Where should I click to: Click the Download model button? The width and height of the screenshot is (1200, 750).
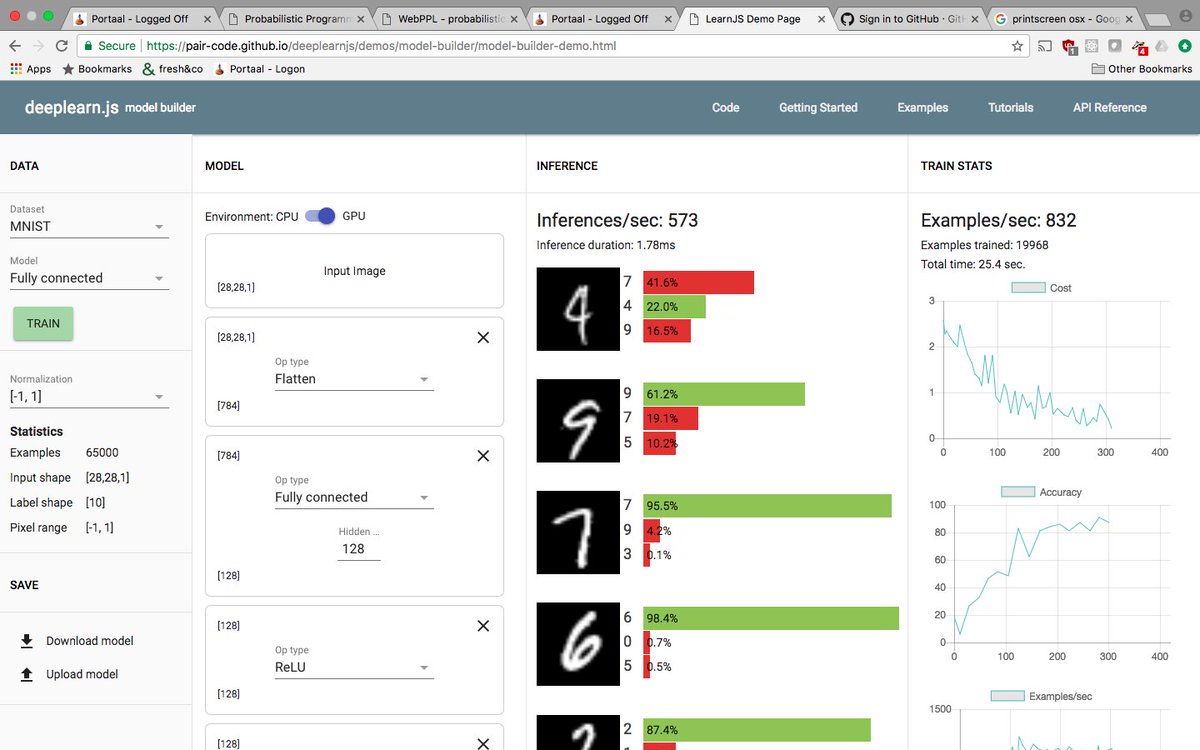tap(77, 641)
